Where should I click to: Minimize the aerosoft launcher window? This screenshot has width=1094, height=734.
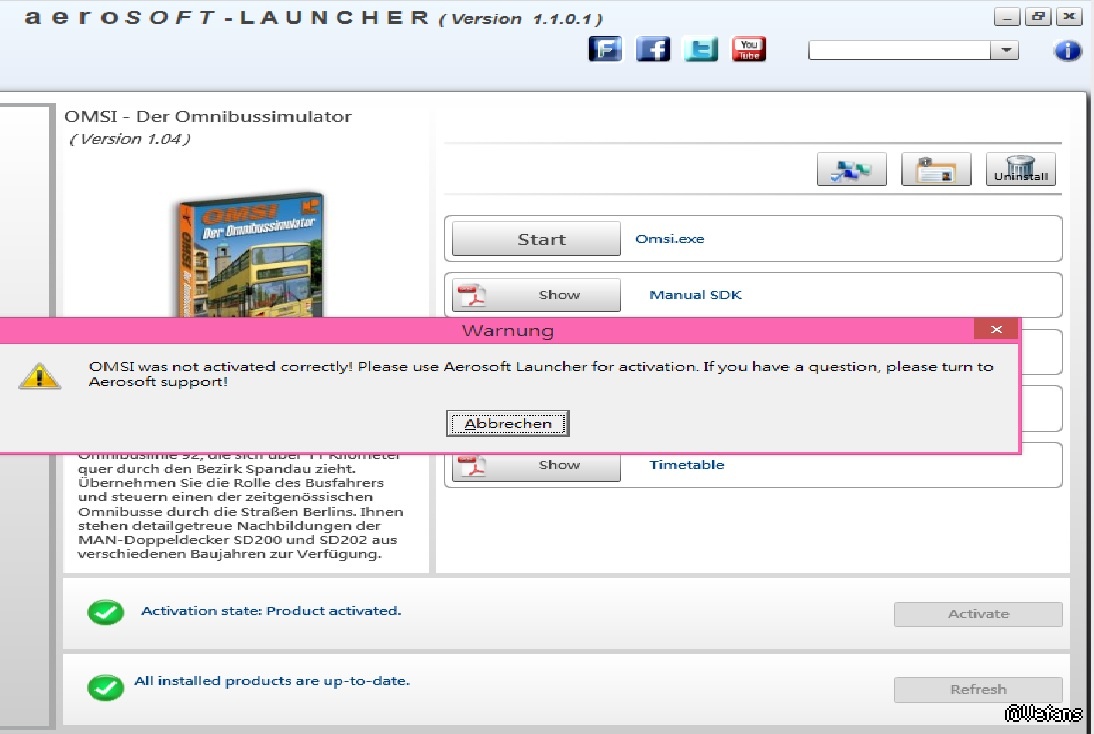click(x=1007, y=17)
